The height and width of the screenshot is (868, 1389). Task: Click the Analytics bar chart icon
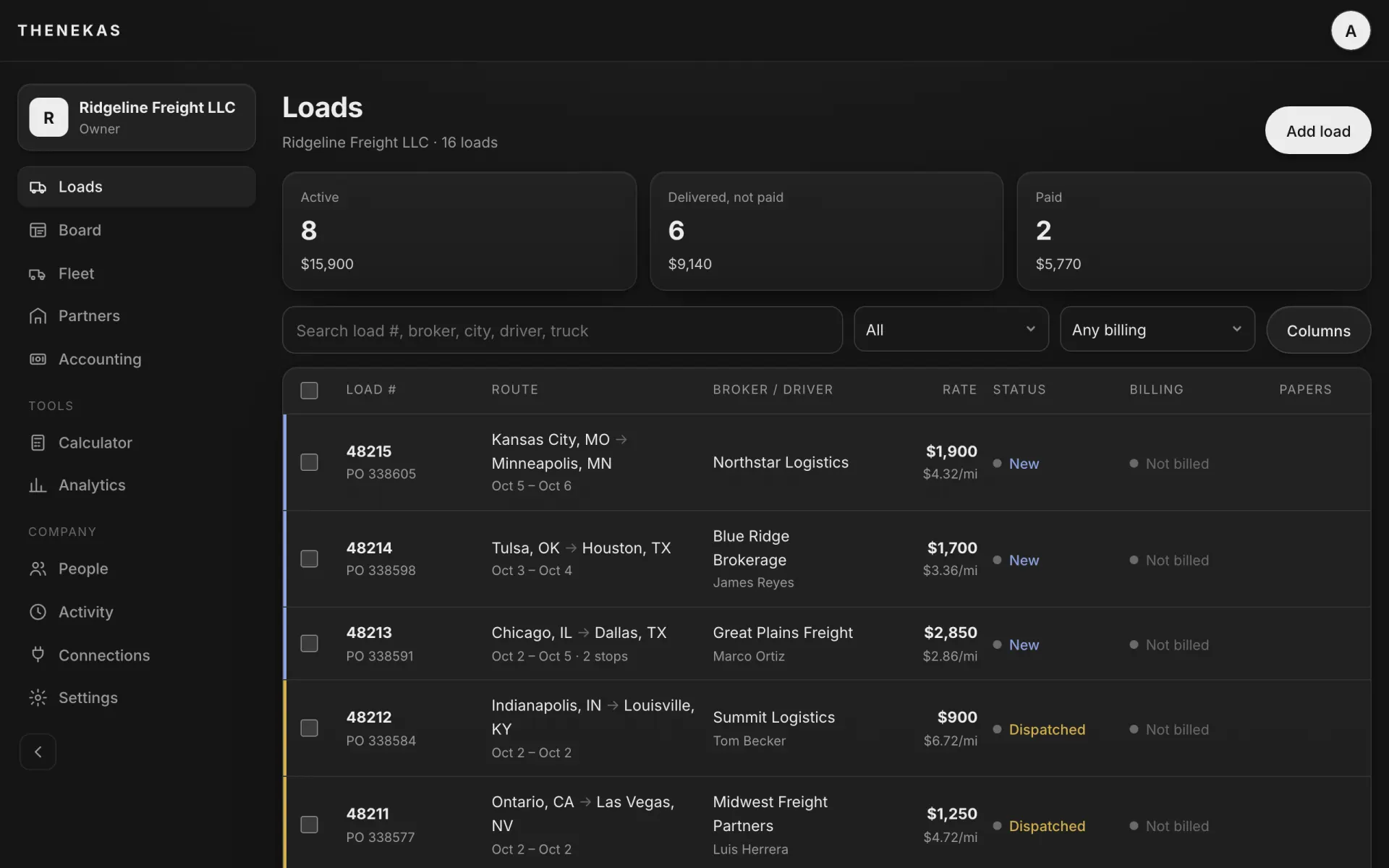38,485
